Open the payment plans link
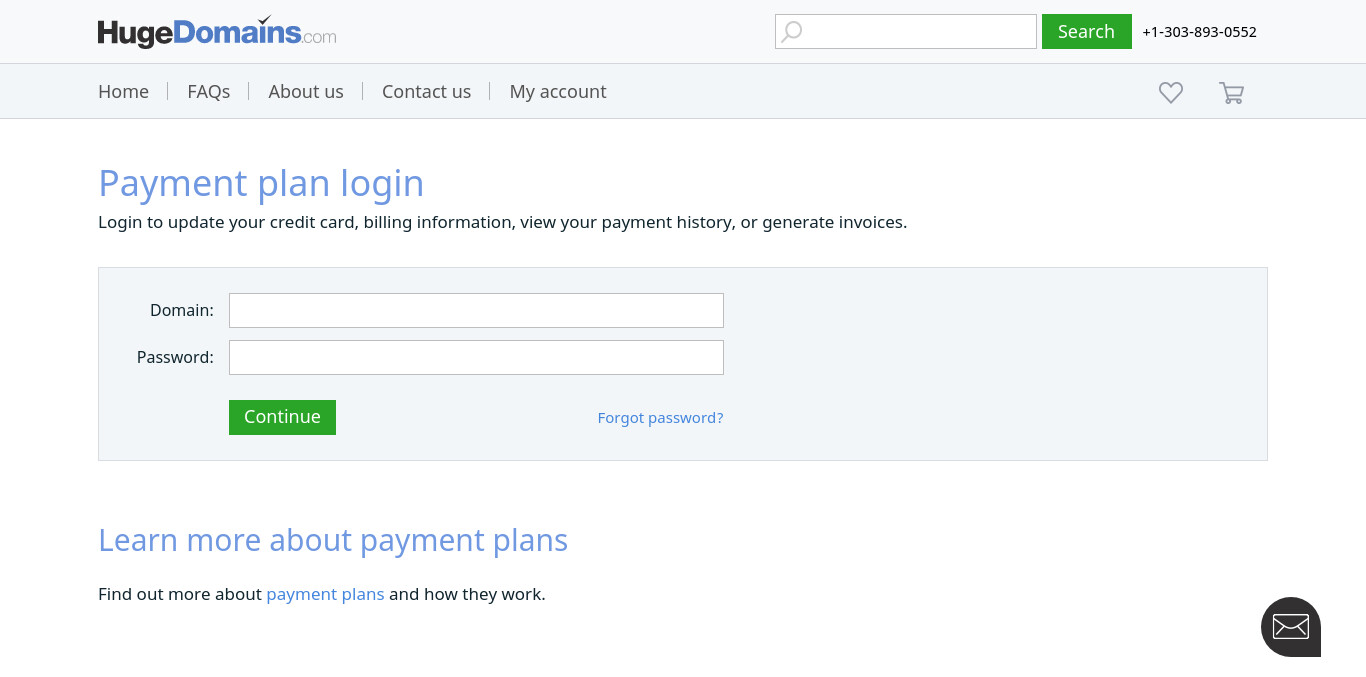 pyautogui.click(x=325, y=594)
